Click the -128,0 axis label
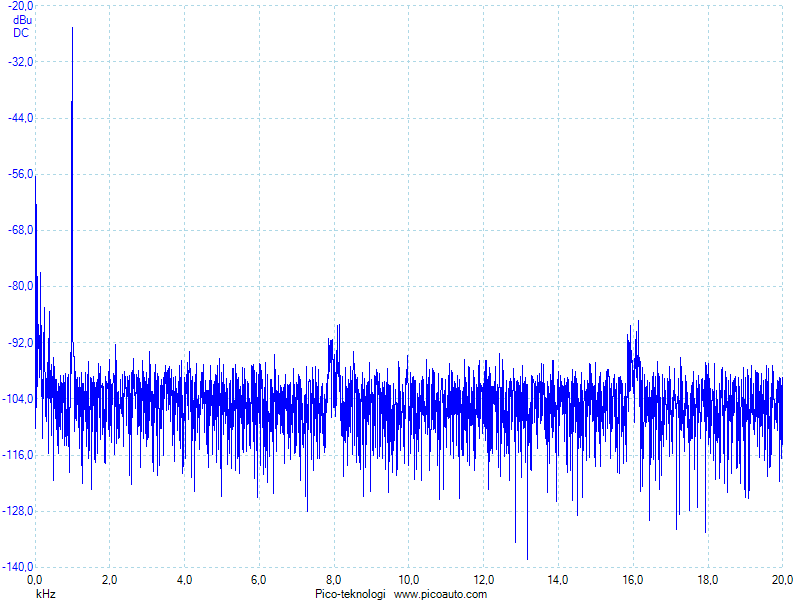800x600 pixels. pos(18,511)
